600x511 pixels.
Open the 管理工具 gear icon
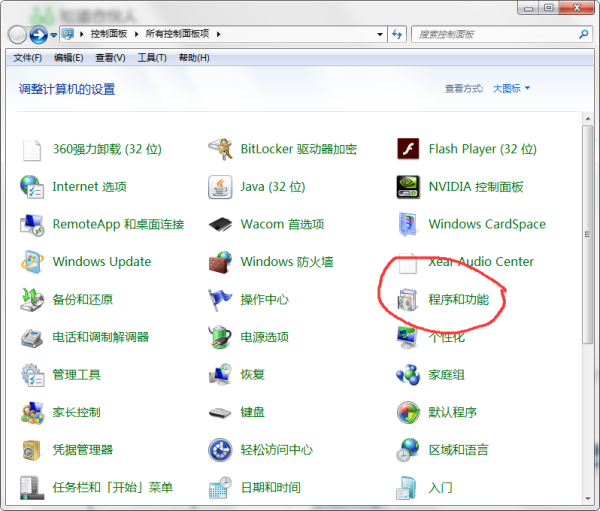click(x=33, y=375)
